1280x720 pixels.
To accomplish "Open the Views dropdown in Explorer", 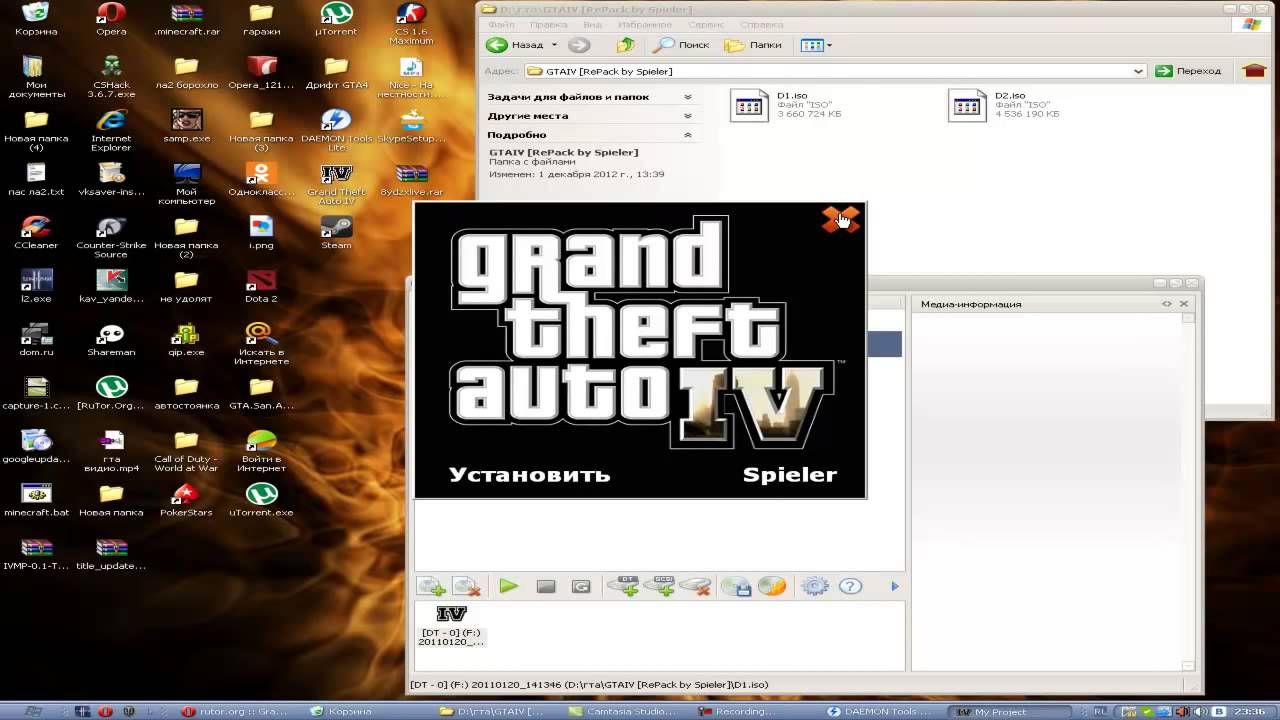I will [x=816, y=45].
